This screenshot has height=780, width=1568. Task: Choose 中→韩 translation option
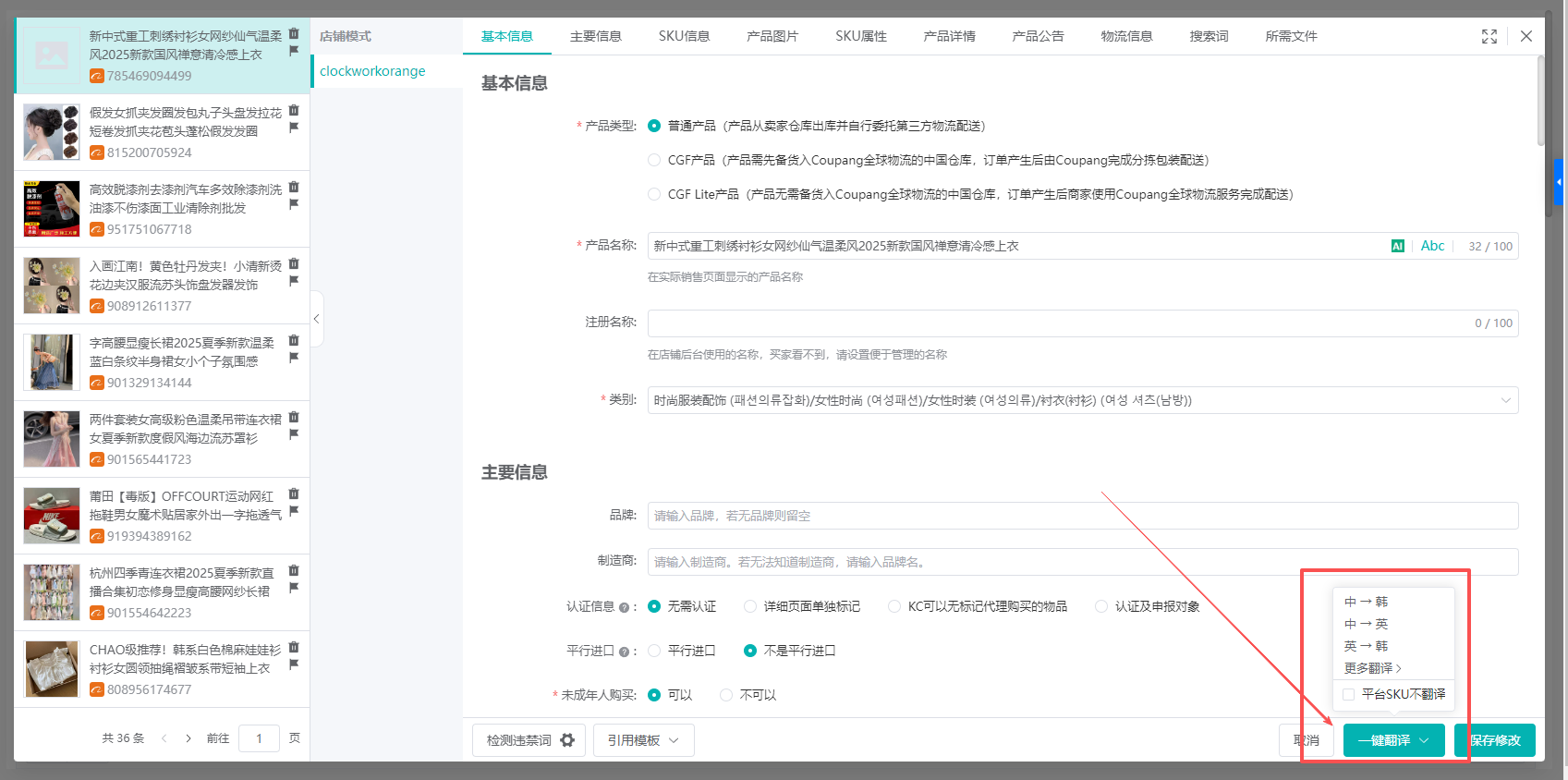pyautogui.click(x=1366, y=602)
